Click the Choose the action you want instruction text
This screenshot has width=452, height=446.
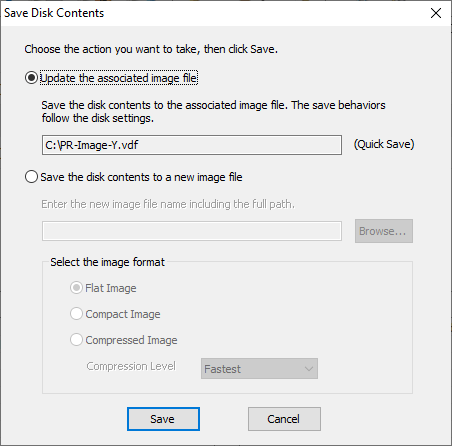[151, 49]
